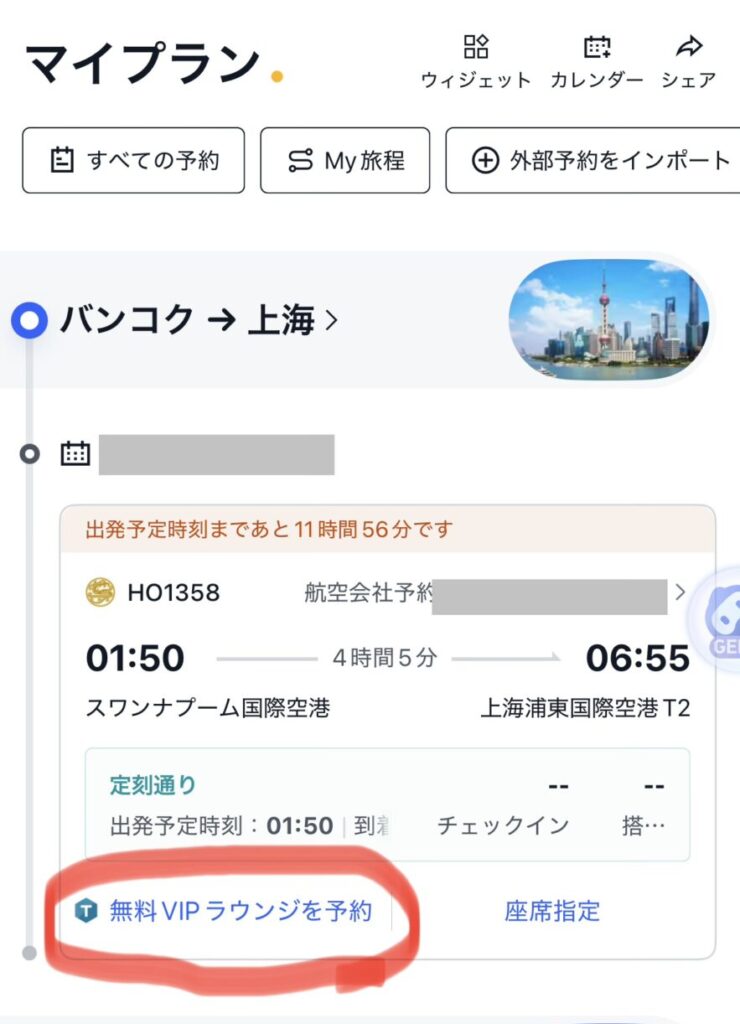
Task: Tap the calendar icon beside the date
Action: (75, 454)
